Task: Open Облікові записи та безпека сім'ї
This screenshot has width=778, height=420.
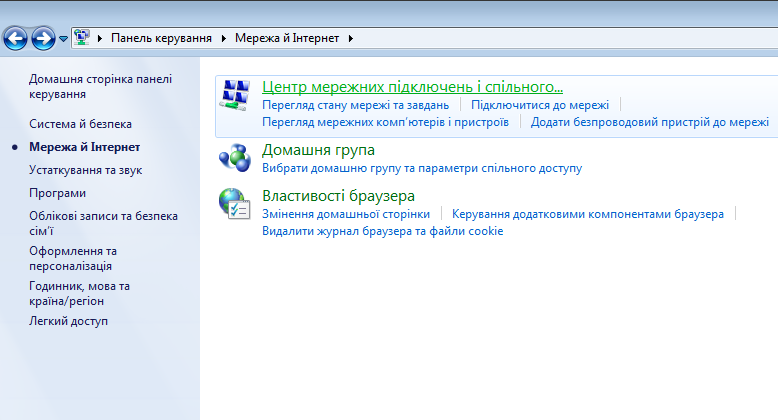Action: [103, 223]
